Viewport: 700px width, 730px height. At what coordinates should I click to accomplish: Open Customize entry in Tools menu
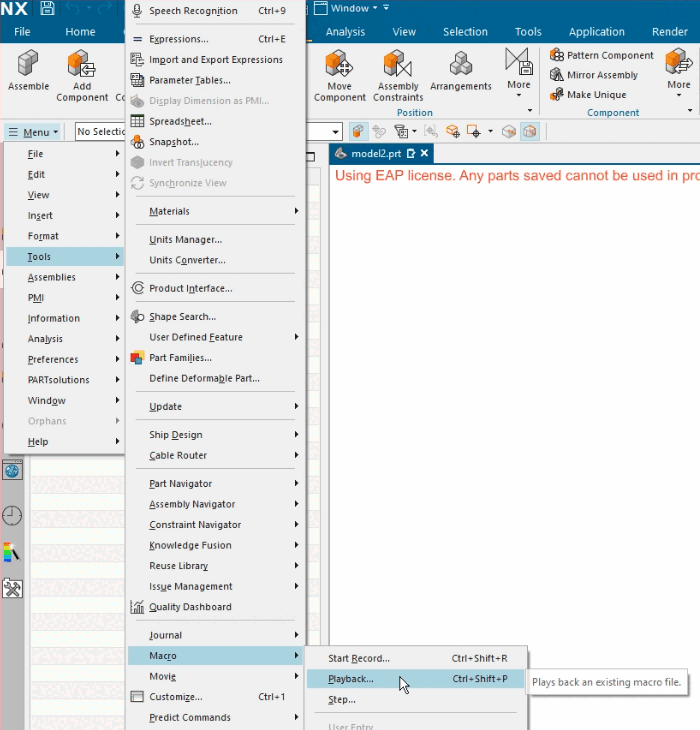[x=215, y=696]
